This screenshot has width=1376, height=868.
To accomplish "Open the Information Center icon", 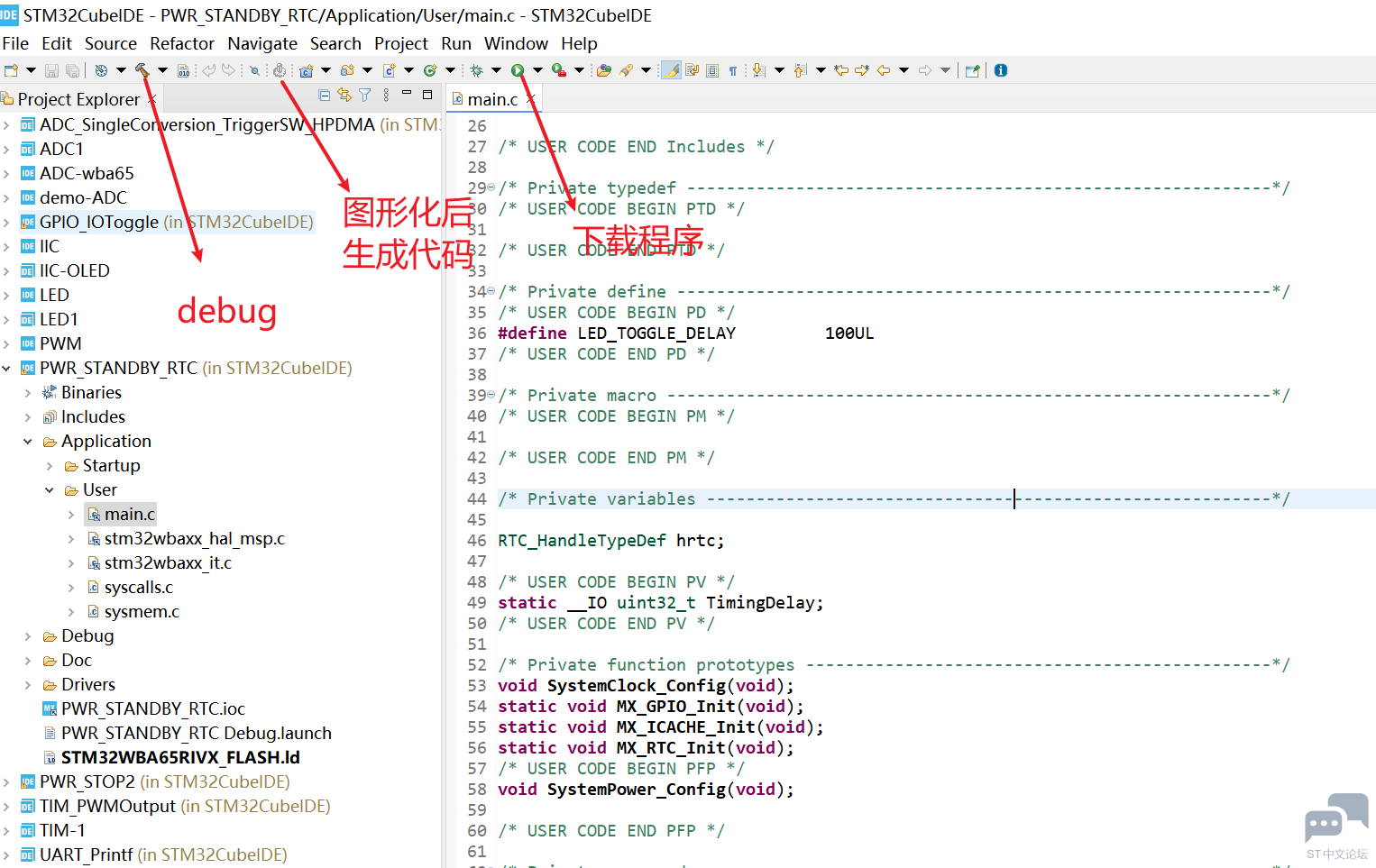I will [1001, 70].
